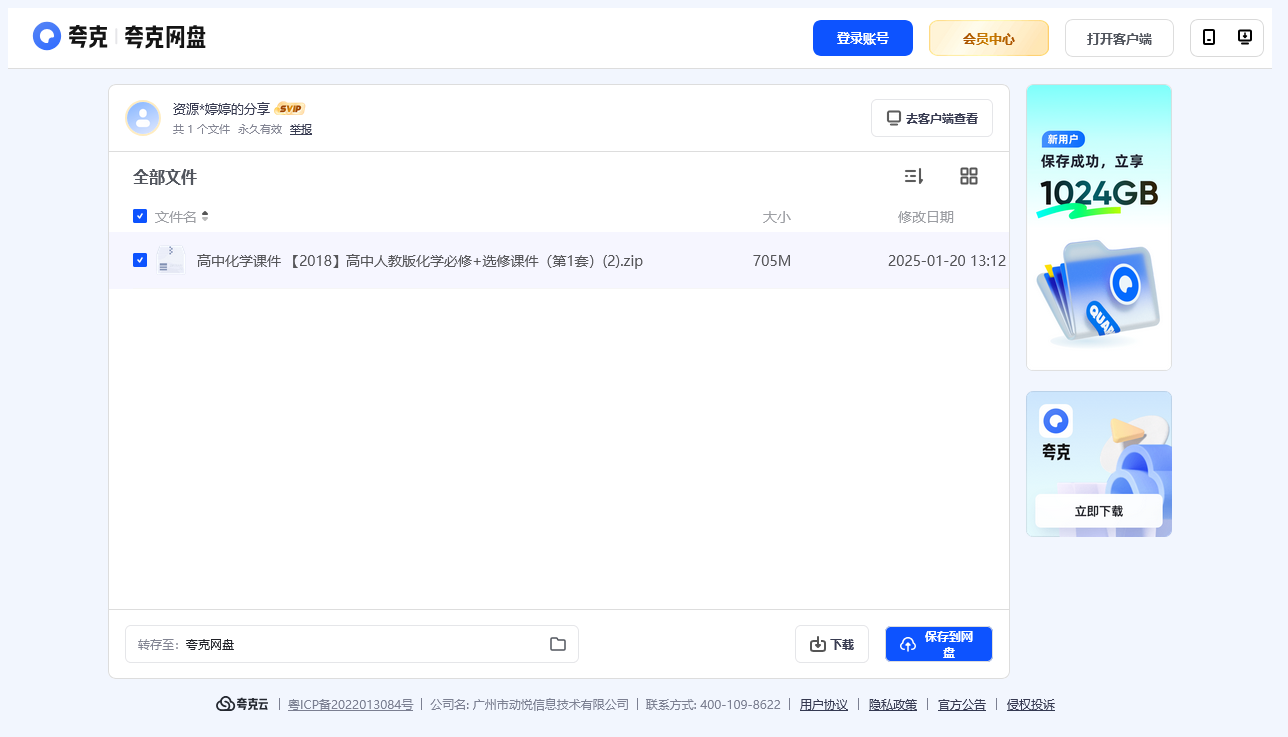
Task: Open the 官方公告 link
Action: pos(962,704)
